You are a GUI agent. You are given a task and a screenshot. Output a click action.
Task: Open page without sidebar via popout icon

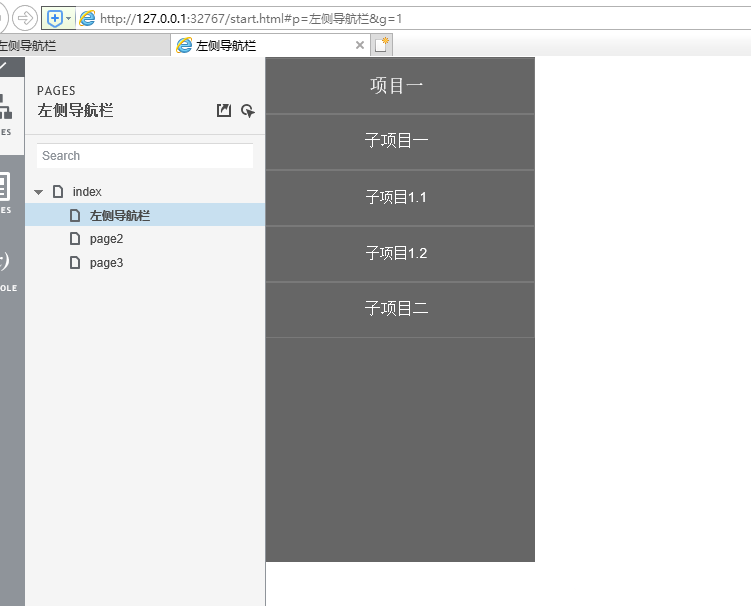(x=224, y=110)
